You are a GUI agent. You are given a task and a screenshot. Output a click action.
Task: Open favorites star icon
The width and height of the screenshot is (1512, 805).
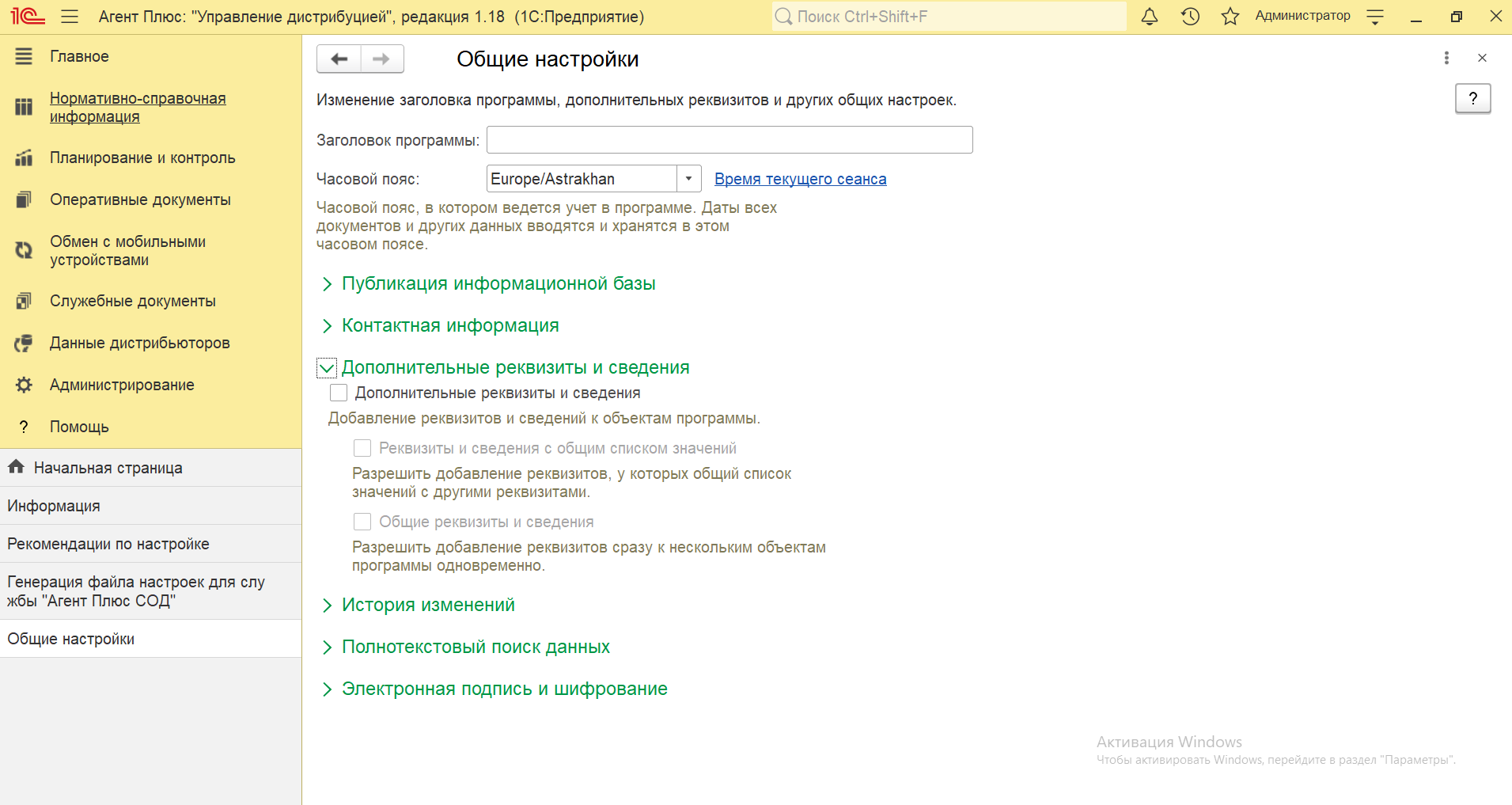1230,16
